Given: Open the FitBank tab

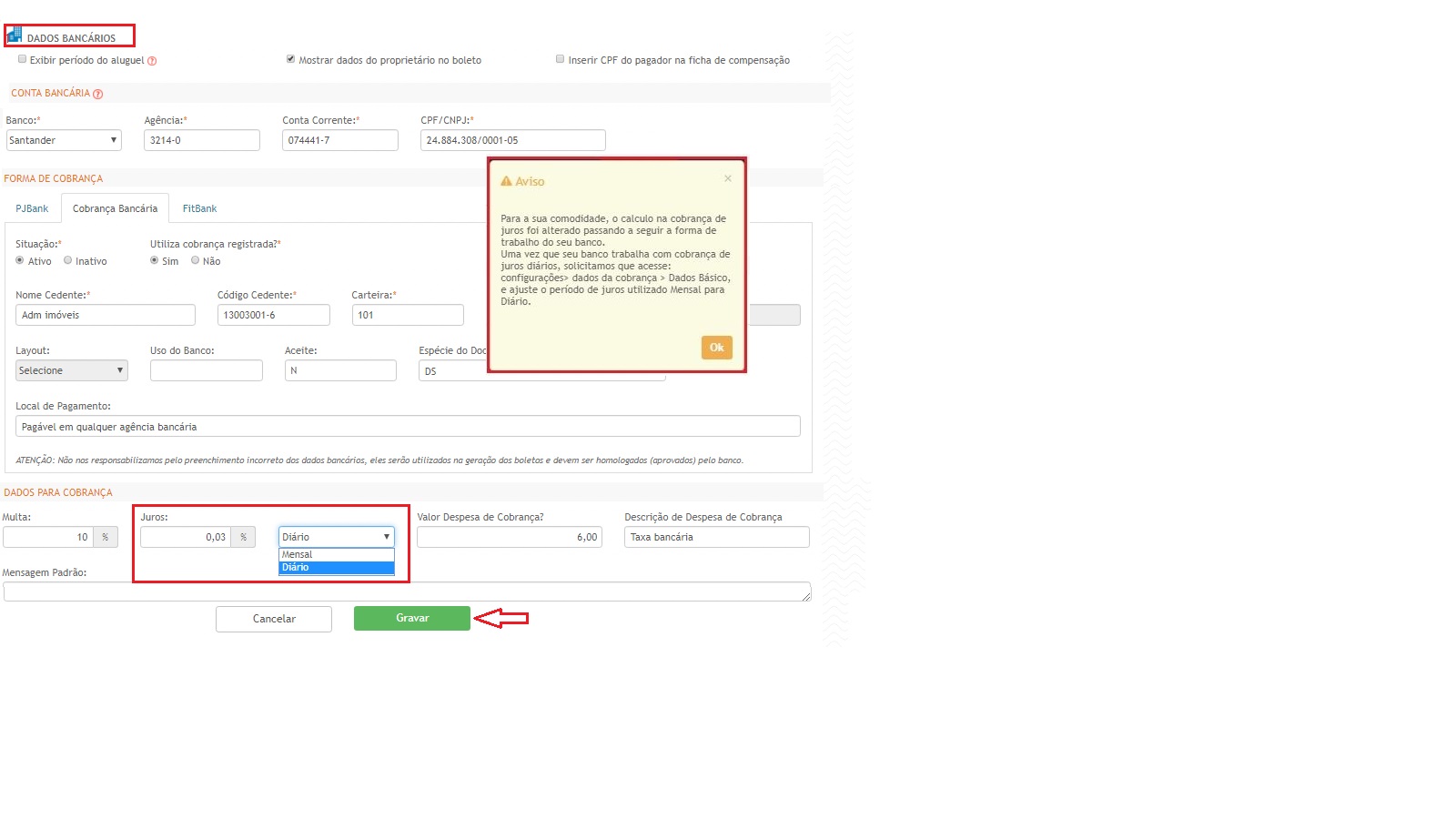Looking at the screenshot, I should tap(199, 208).
